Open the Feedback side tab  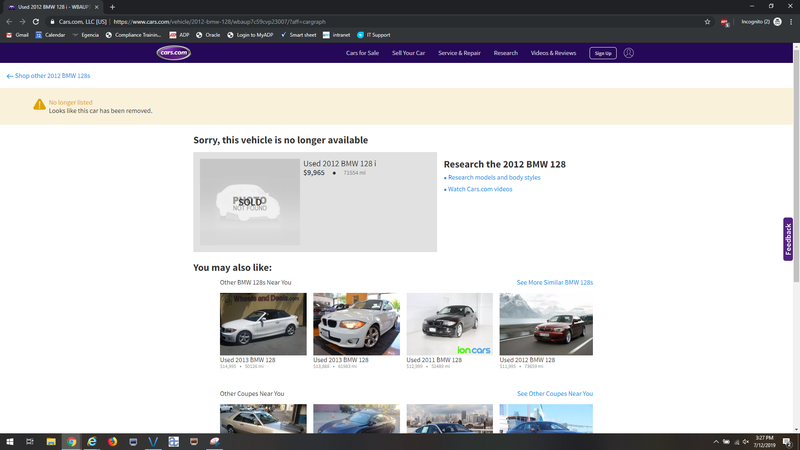pyautogui.click(x=788, y=239)
